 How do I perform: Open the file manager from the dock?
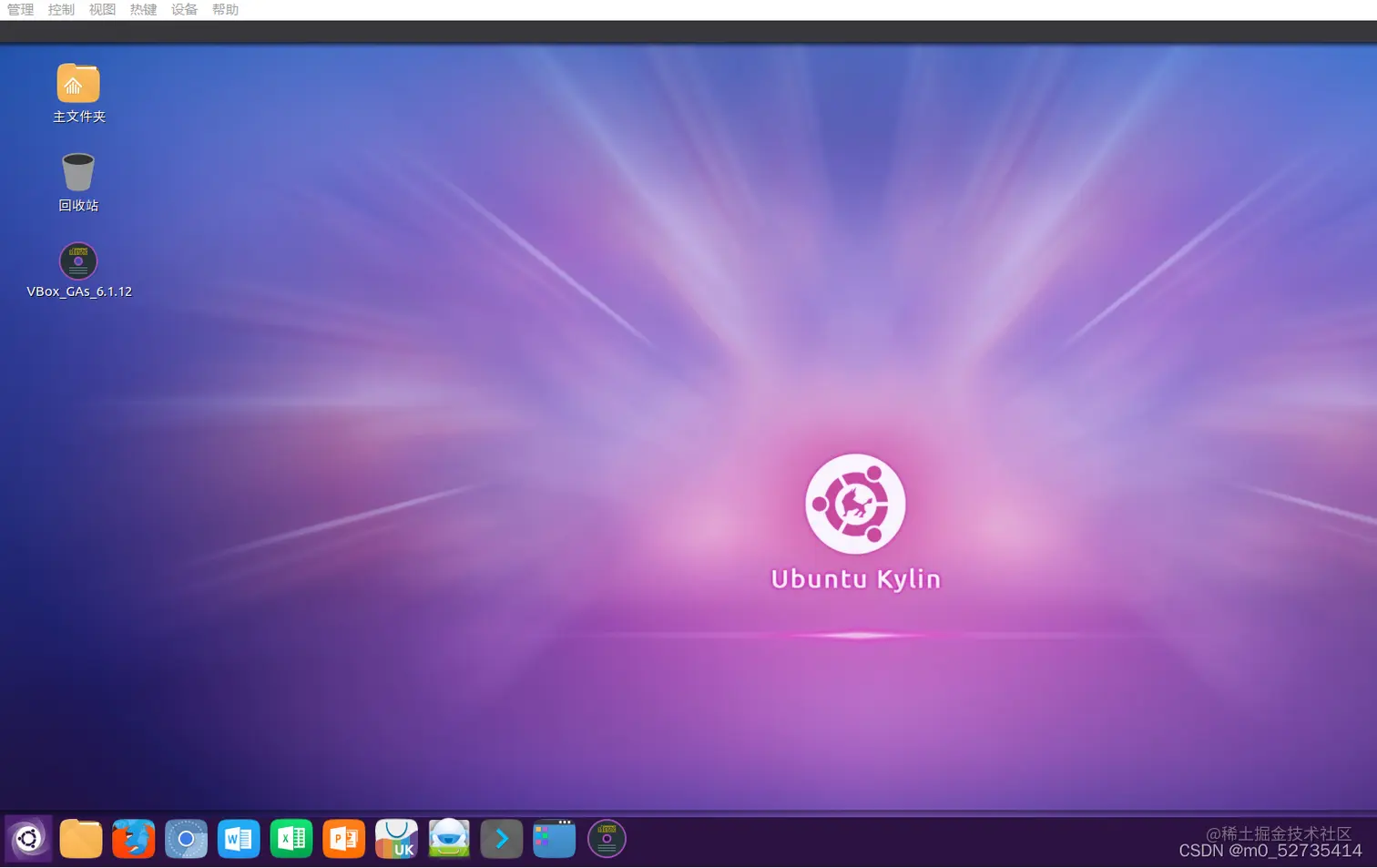coord(81,839)
